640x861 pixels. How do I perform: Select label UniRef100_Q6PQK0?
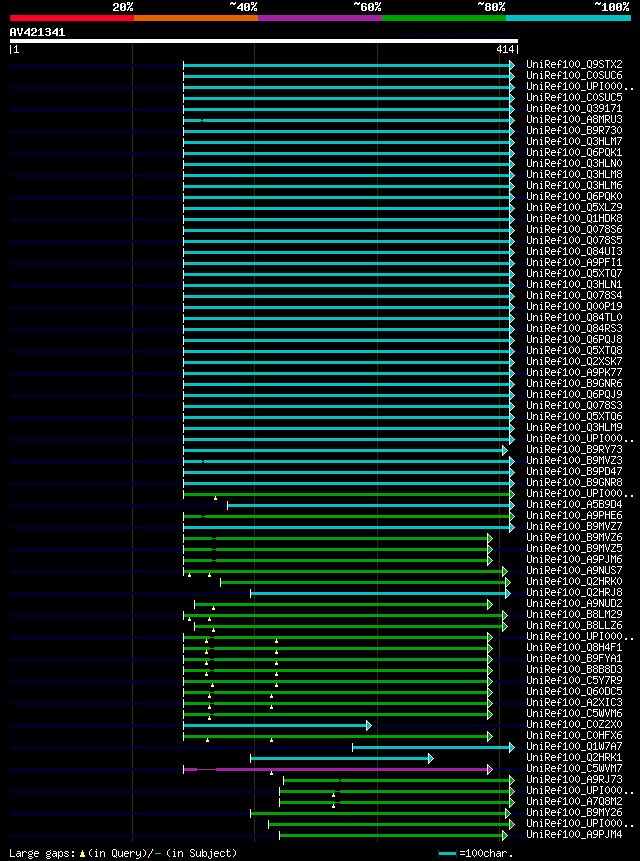(574, 196)
